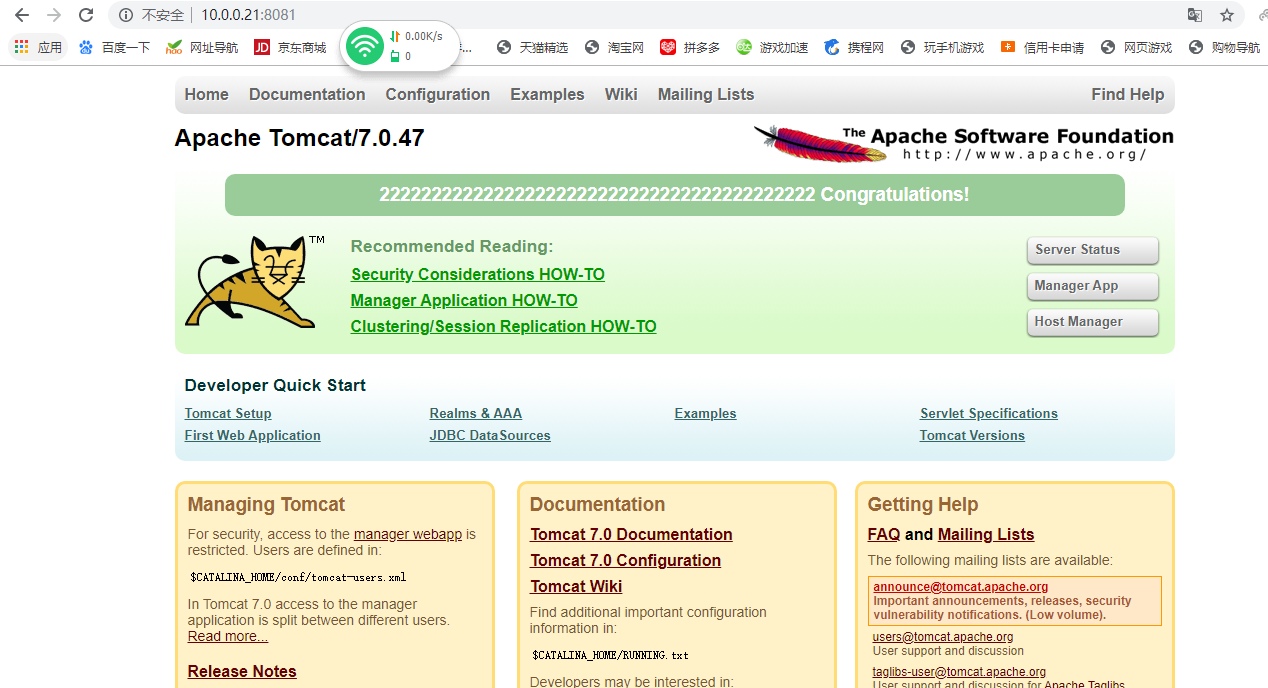Open Documentation in the nav bar
This screenshot has width=1268, height=688.
(307, 94)
